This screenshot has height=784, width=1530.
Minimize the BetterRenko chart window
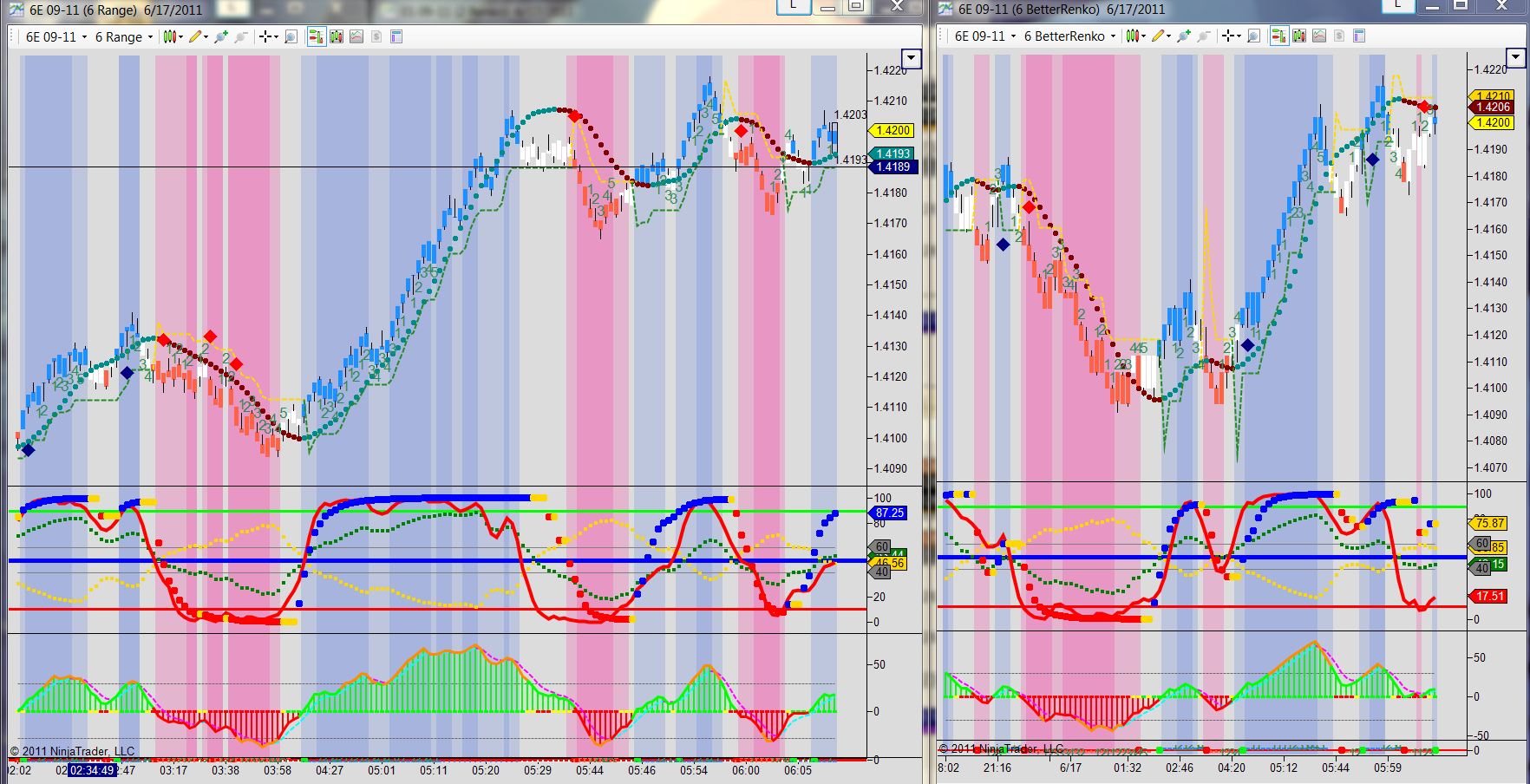point(1433,5)
